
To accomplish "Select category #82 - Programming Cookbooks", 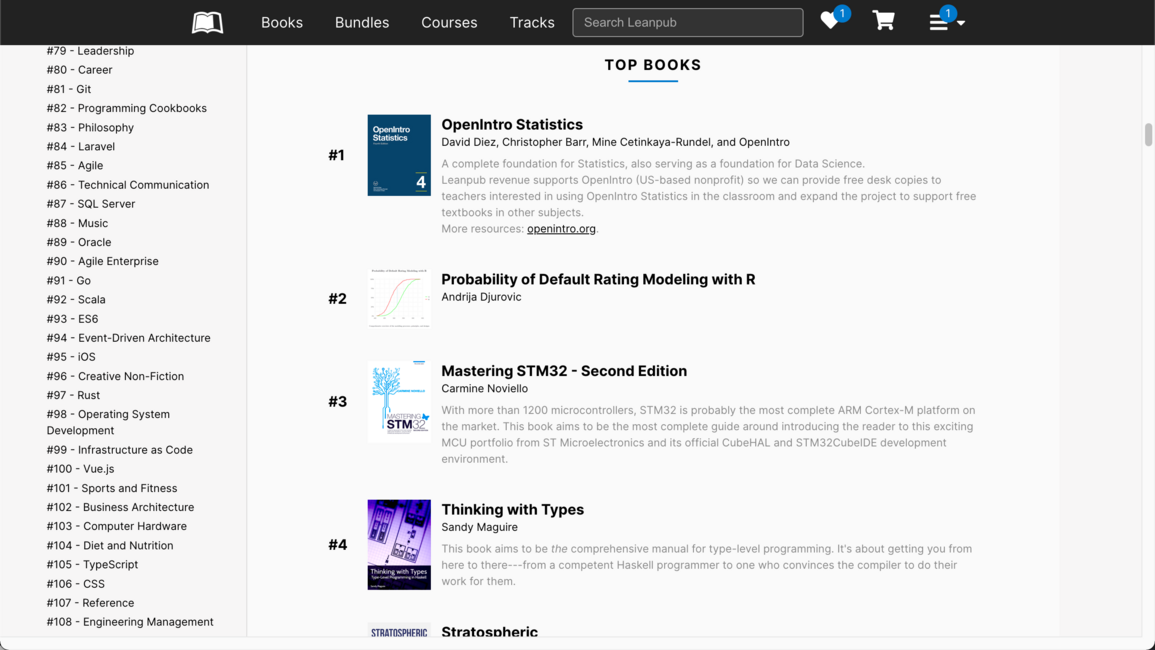I will [127, 108].
